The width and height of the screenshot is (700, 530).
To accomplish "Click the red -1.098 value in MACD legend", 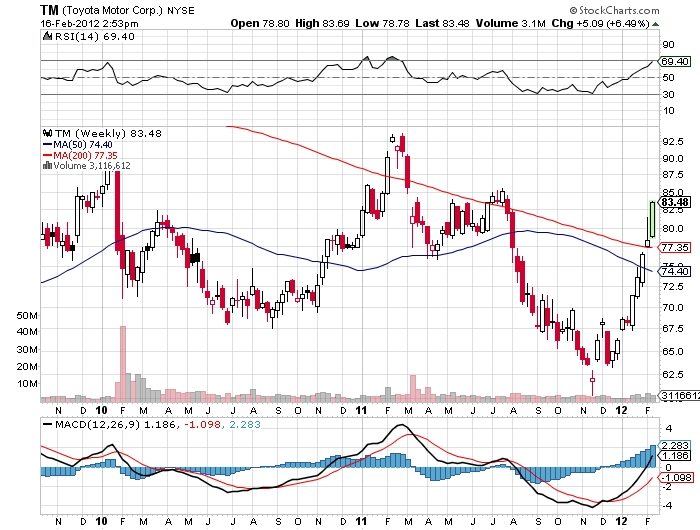I will (x=203, y=424).
